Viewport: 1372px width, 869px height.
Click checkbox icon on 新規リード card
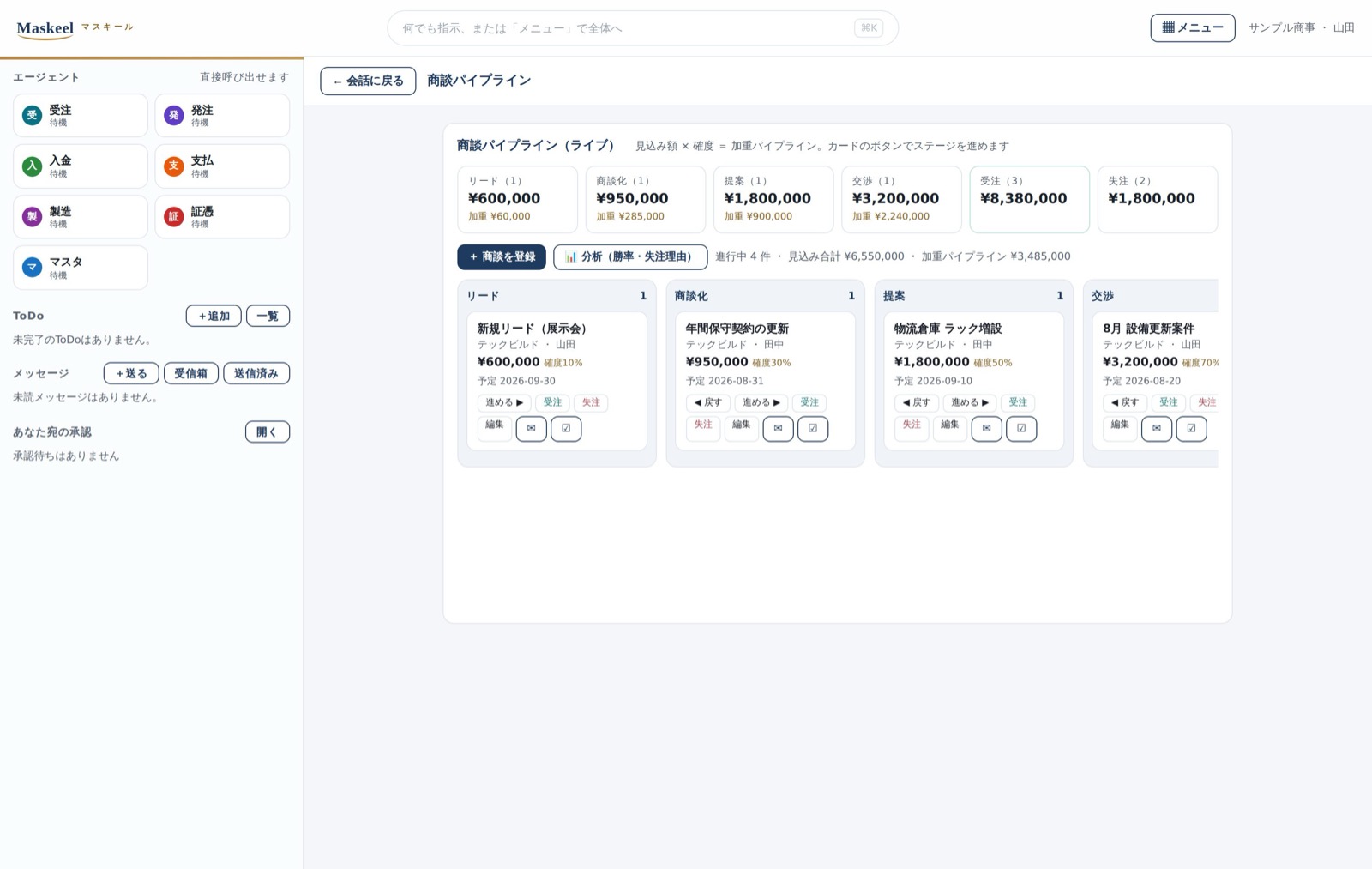[x=566, y=429]
